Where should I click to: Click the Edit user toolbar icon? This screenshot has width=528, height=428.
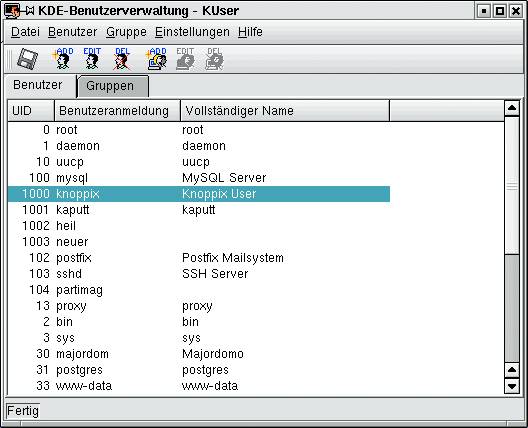pyautogui.click(x=92, y=59)
